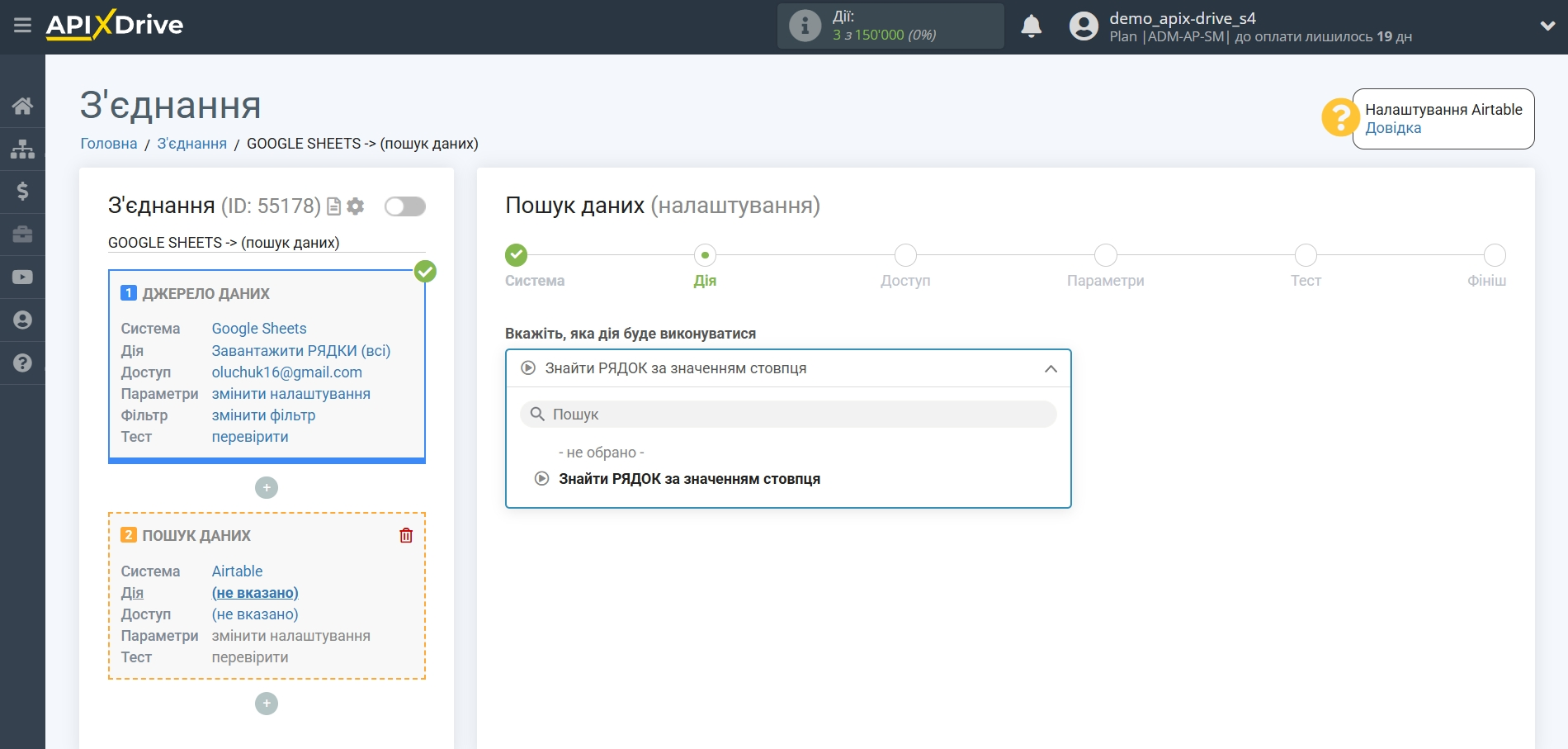Image resolution: width=1568 pixels, height=749 pixels.
Task: Open the notifications bell
Action: [x=1031, y=26]
